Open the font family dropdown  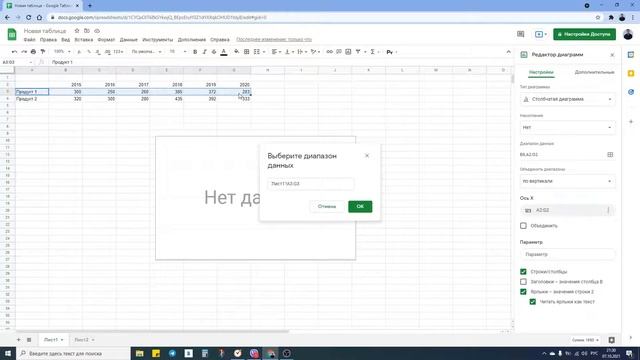tap(146, 52)
